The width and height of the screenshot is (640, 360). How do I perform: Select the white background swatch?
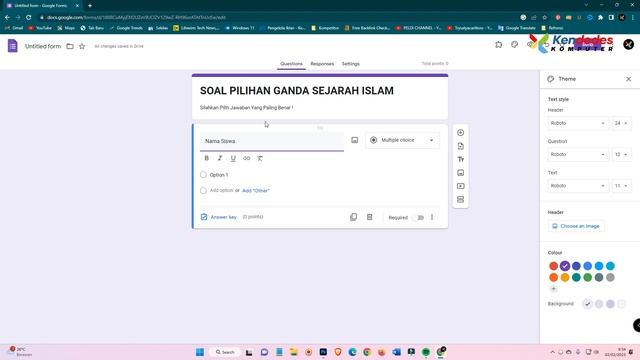(621, 304)
